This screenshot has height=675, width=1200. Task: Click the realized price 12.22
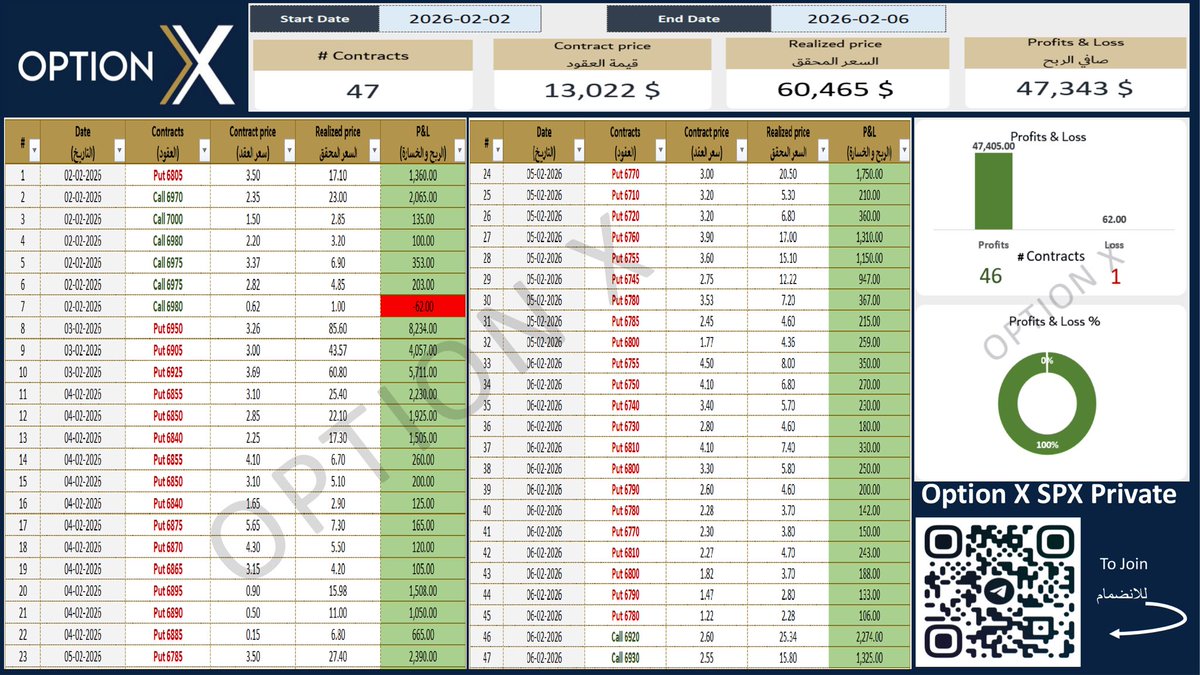[788, 279]
